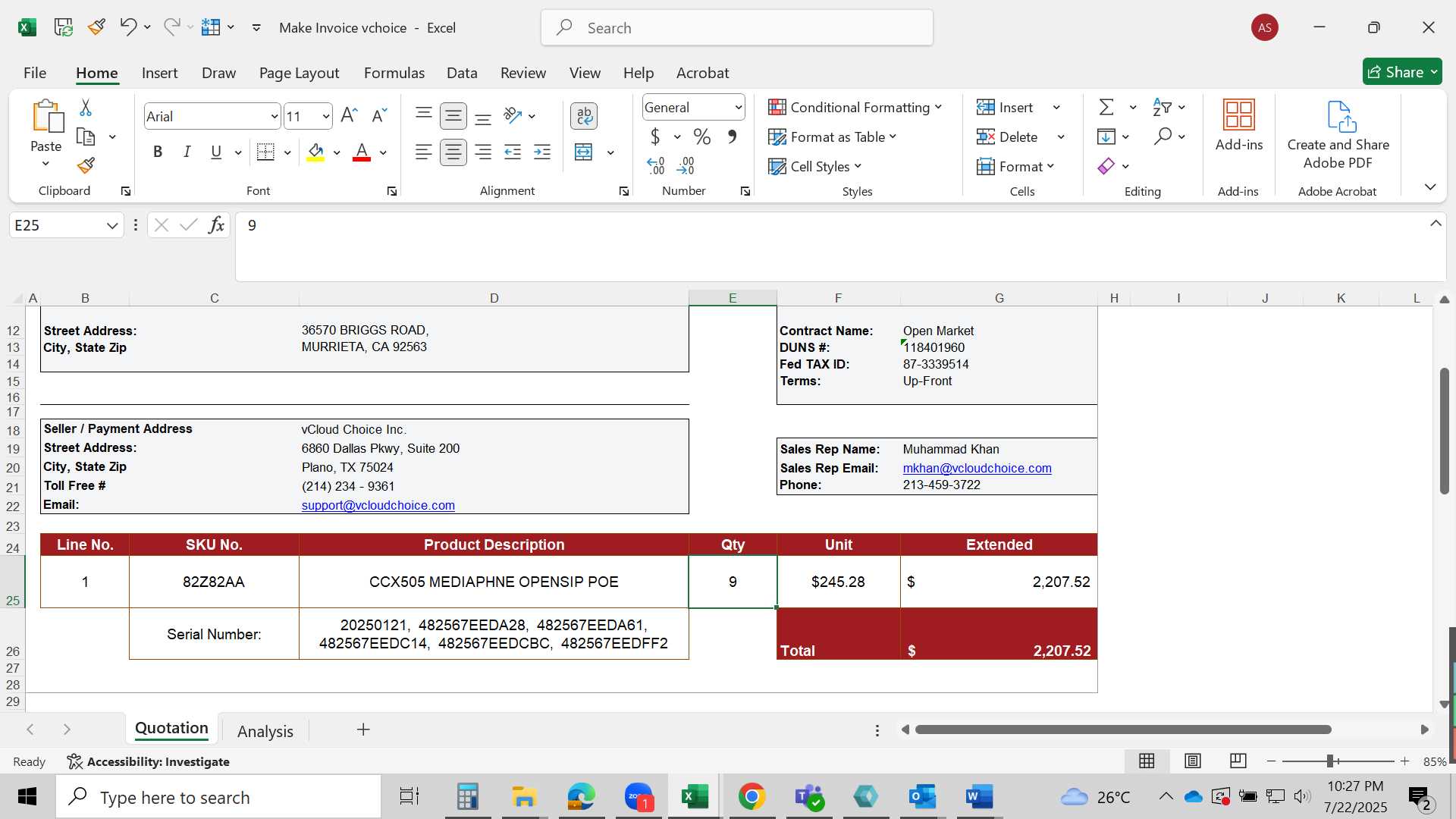This screenshot has width=1456, height=819.
Task: Click the Orientation text angle icon
Action: pyautogui.click(x=513, y=116)
